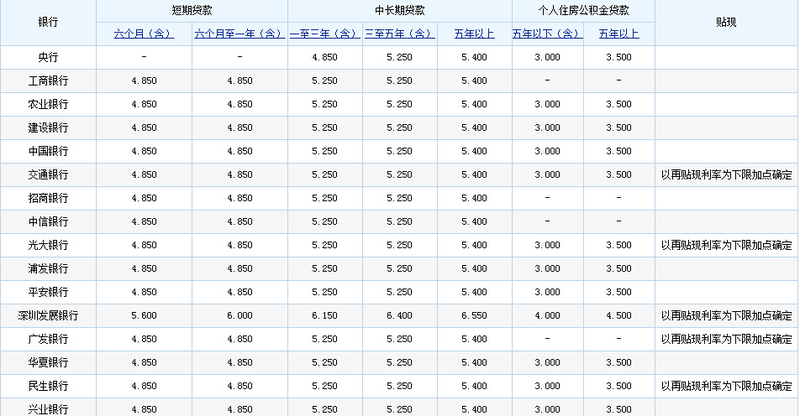The width and height of the screenshot is (800, 416).
Task: Select 3.500 in the 华夏银行 row
Action: click(x=619, y=362)
